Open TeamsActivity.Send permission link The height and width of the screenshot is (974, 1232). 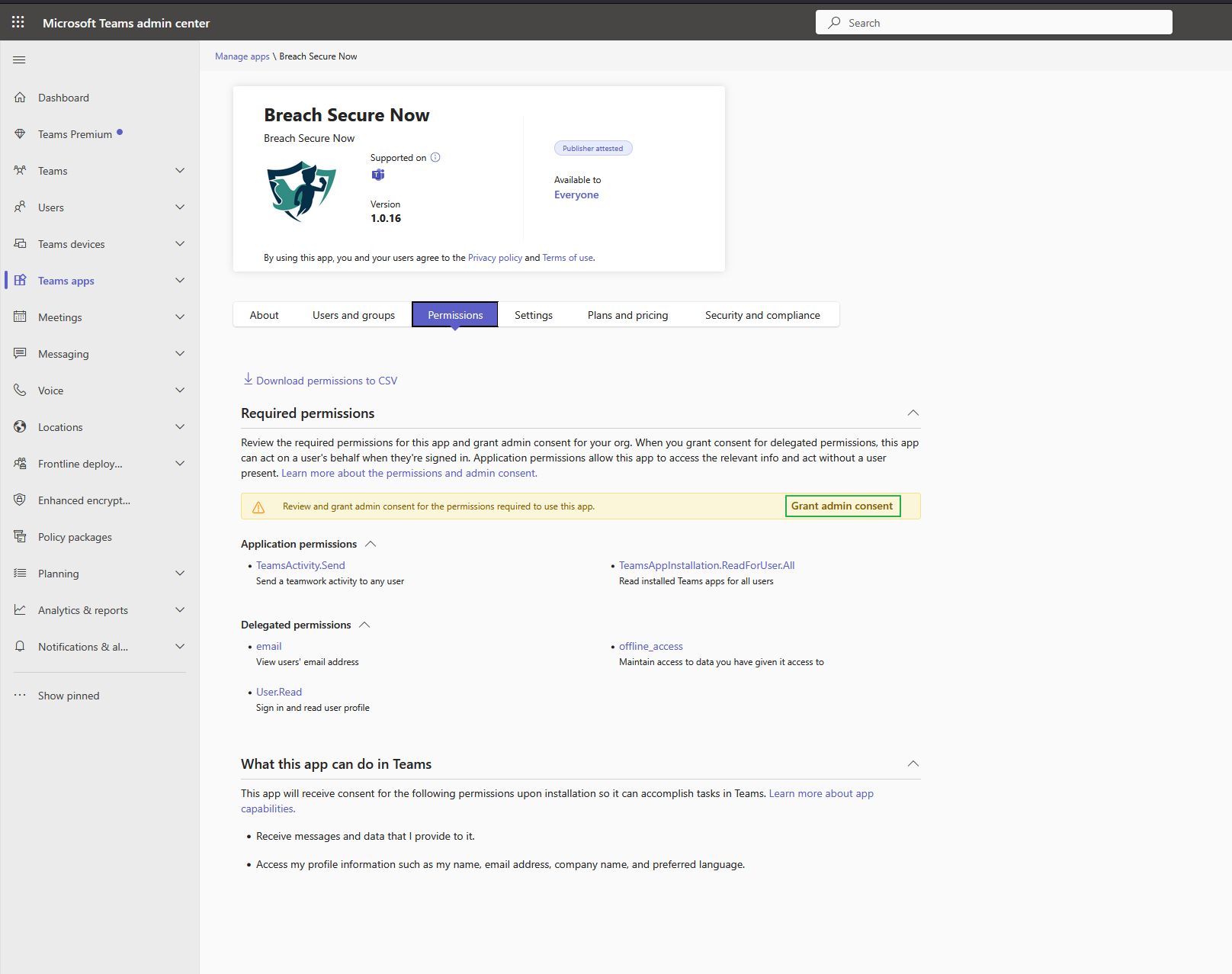pos(300,565)
